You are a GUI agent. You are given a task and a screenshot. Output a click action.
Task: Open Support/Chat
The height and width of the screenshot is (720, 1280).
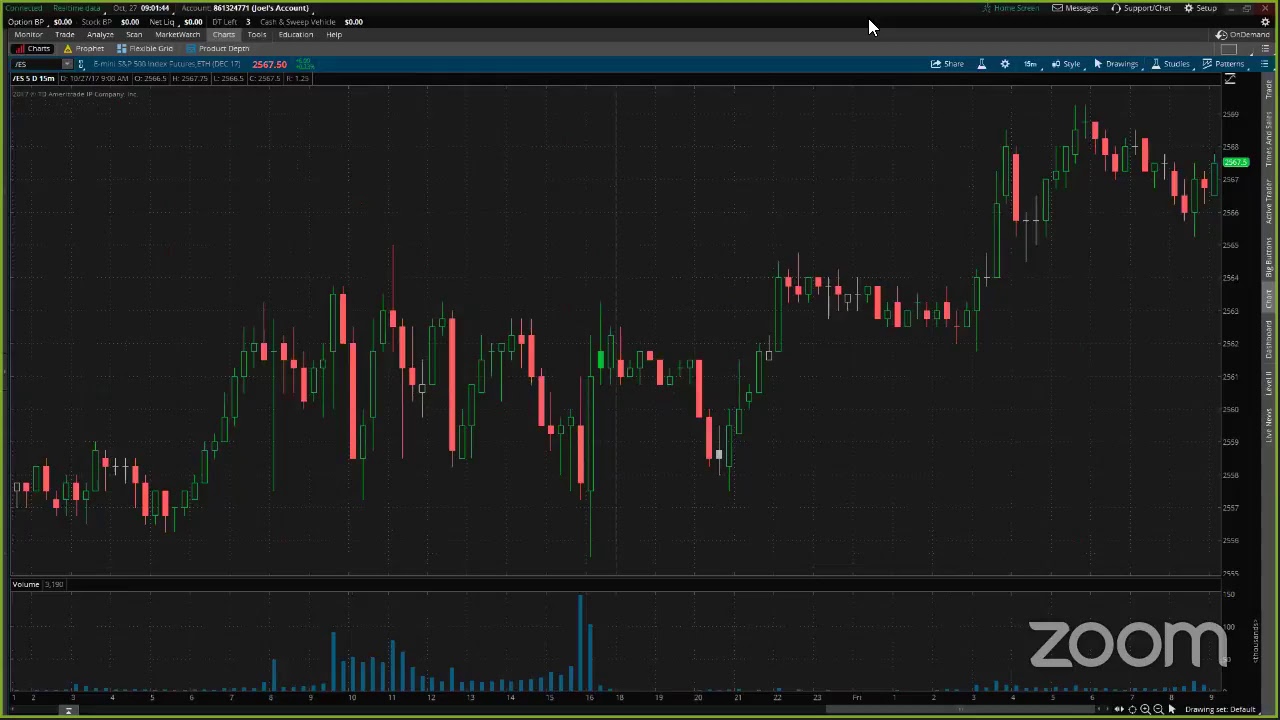[x=1141, y=8]
